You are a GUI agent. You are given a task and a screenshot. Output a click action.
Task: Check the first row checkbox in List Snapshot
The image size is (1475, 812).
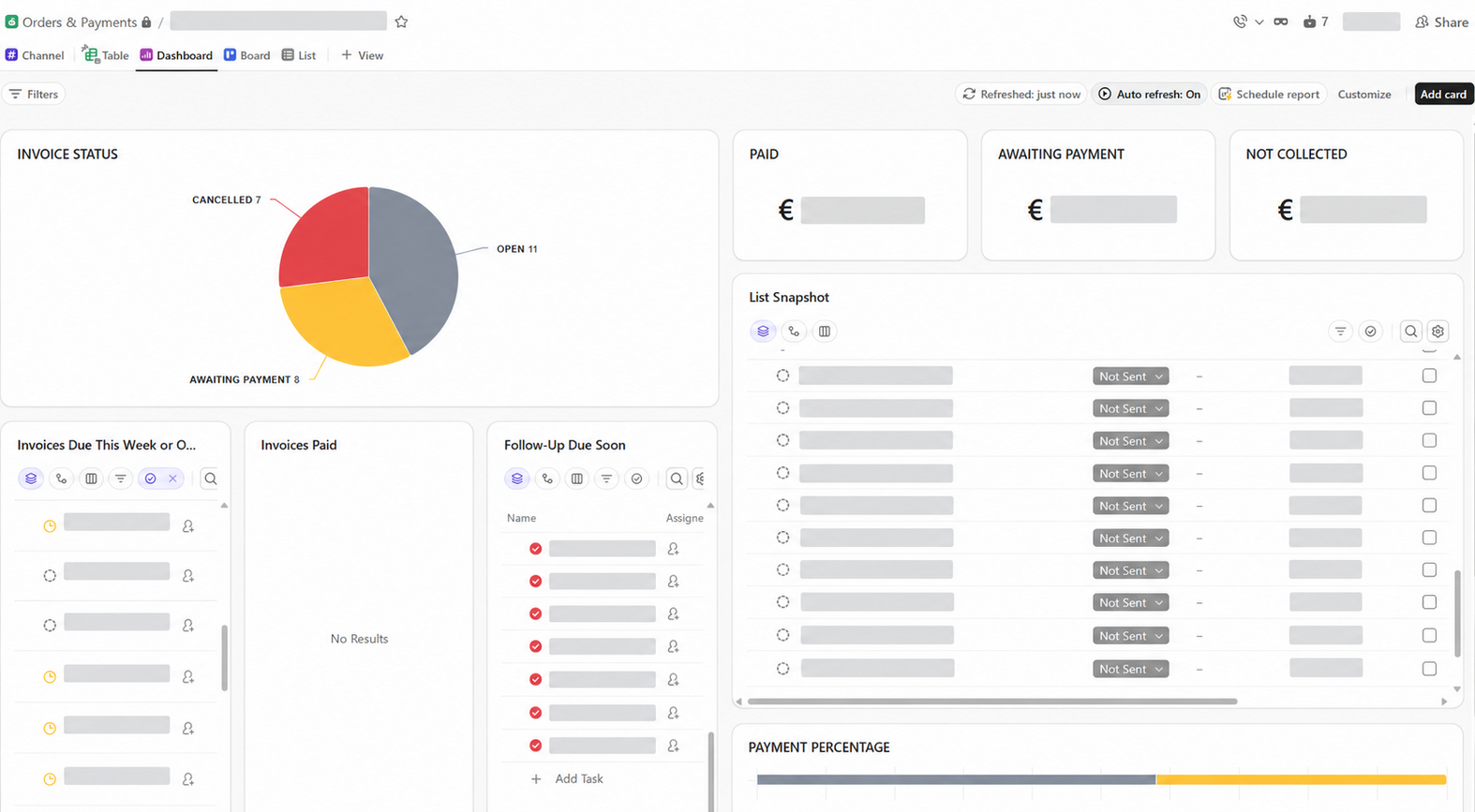tap(1429, 376)
